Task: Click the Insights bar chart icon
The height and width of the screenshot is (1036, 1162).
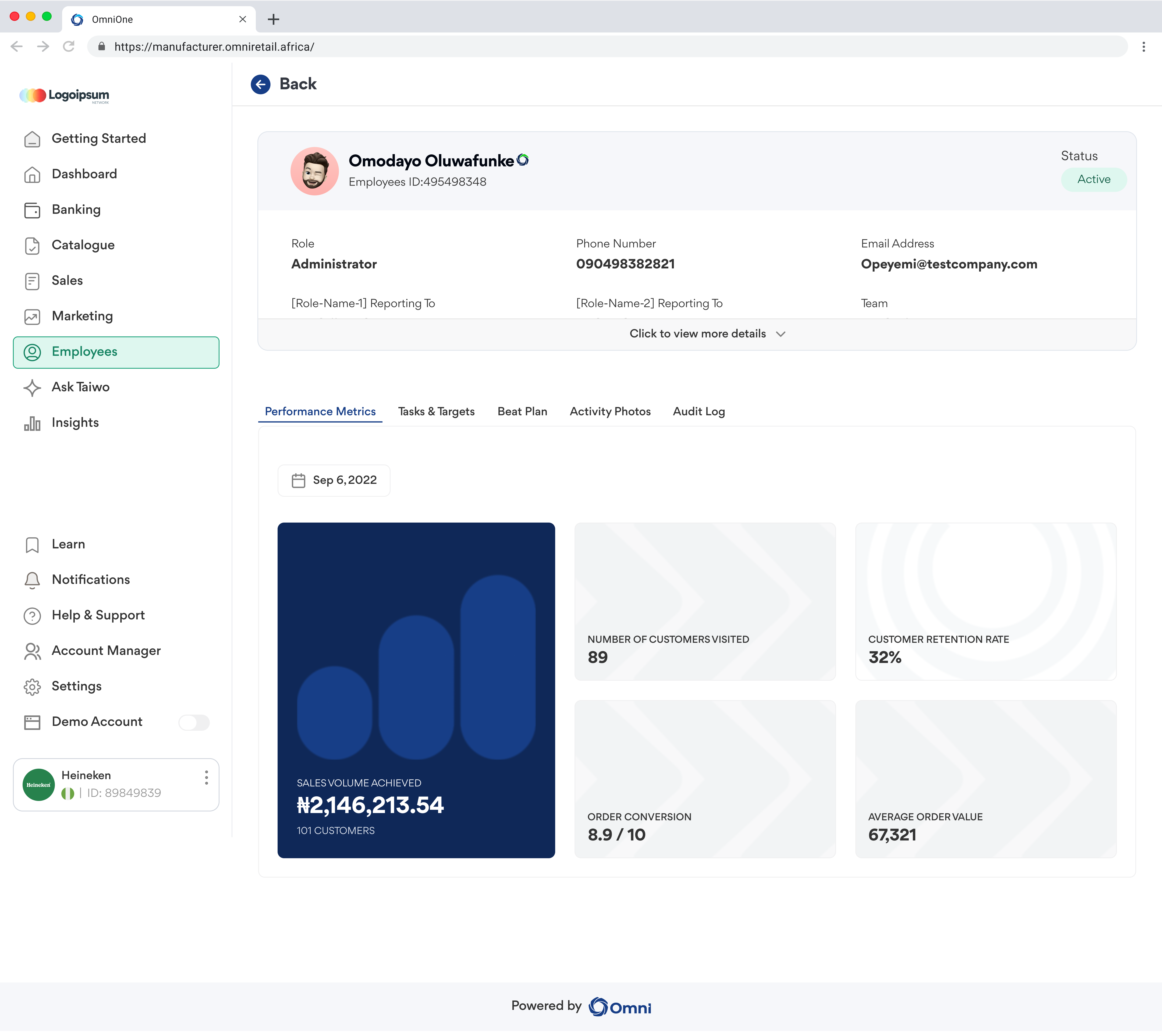Action: click(33, 424)
